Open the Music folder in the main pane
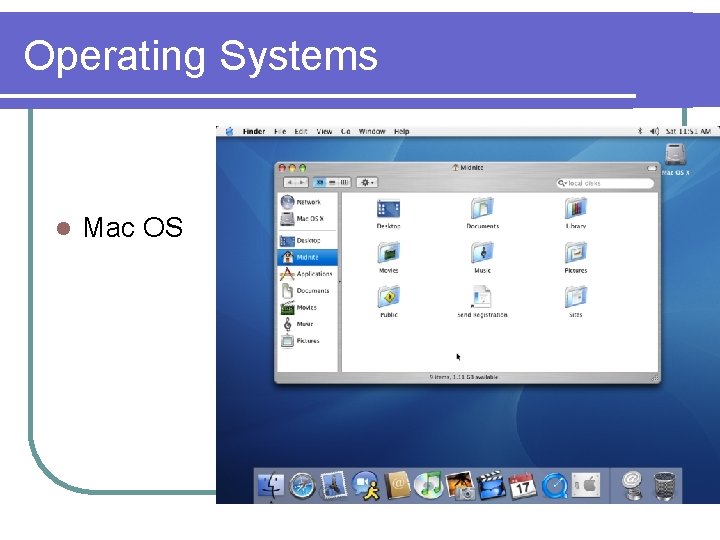Image resolution: width=720 pixels, height=540 pixels. pos(482,258)
